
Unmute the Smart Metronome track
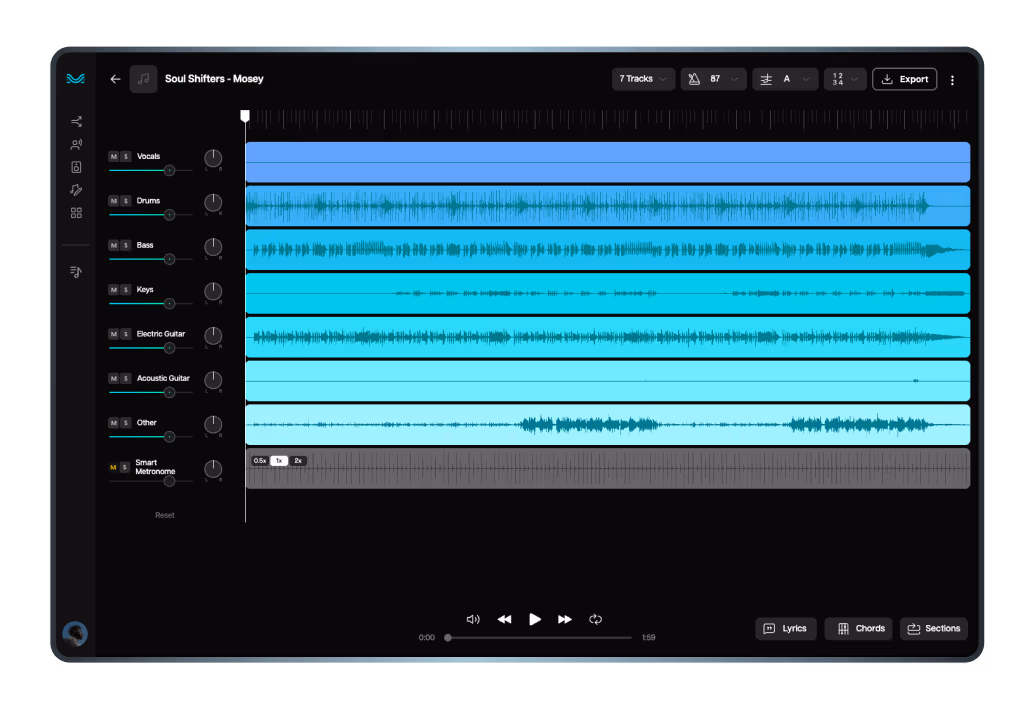113,467
